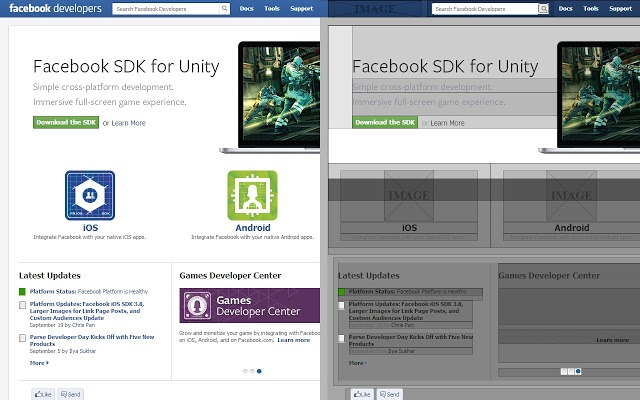This screenshot has height=400, width=640.
Task: Click the Send button on the original page
Action: pos(71,394)
